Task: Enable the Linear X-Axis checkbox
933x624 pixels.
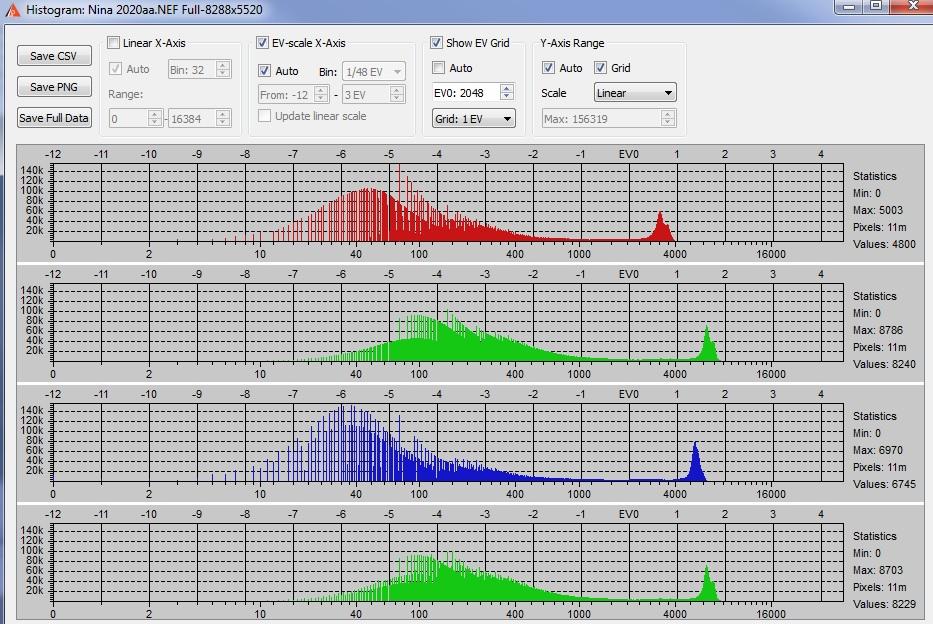Action: click(113, 43)
